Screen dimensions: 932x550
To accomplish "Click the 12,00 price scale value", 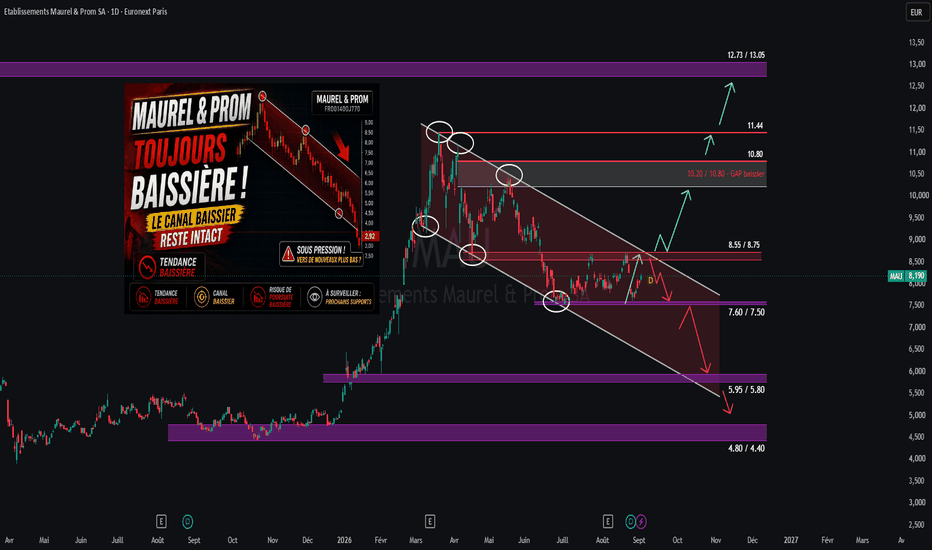I will point(917,108).
